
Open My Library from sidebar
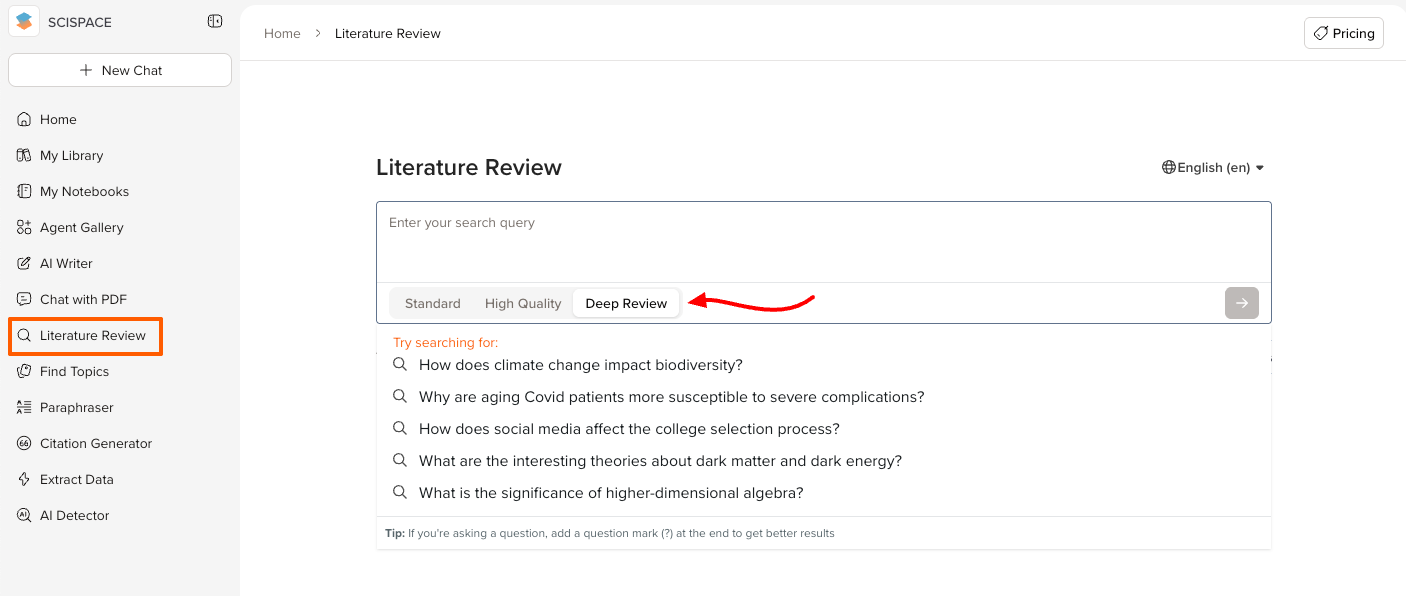(x=71, y=156)
